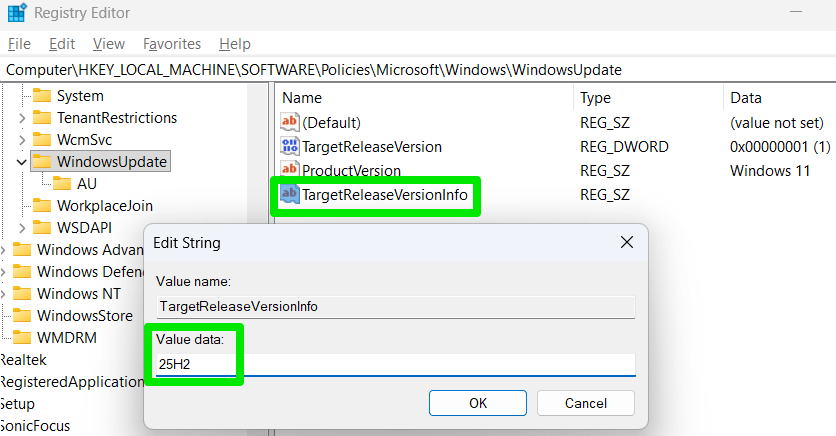Click the AU subkey folder icon
The image size is (836, 436).
point(62,183)
